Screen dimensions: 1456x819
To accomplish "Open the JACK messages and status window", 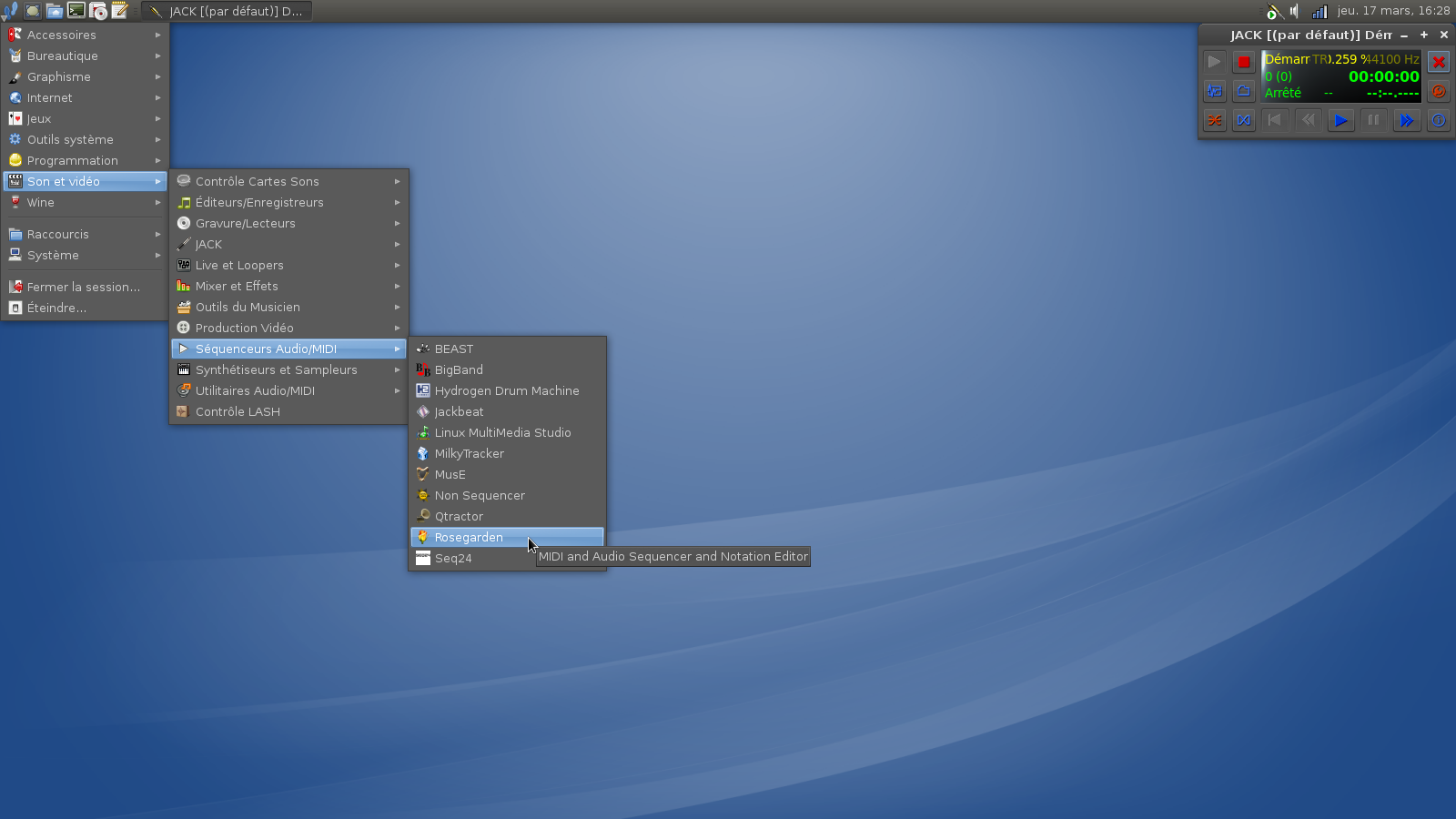I will coord(1215,91).
